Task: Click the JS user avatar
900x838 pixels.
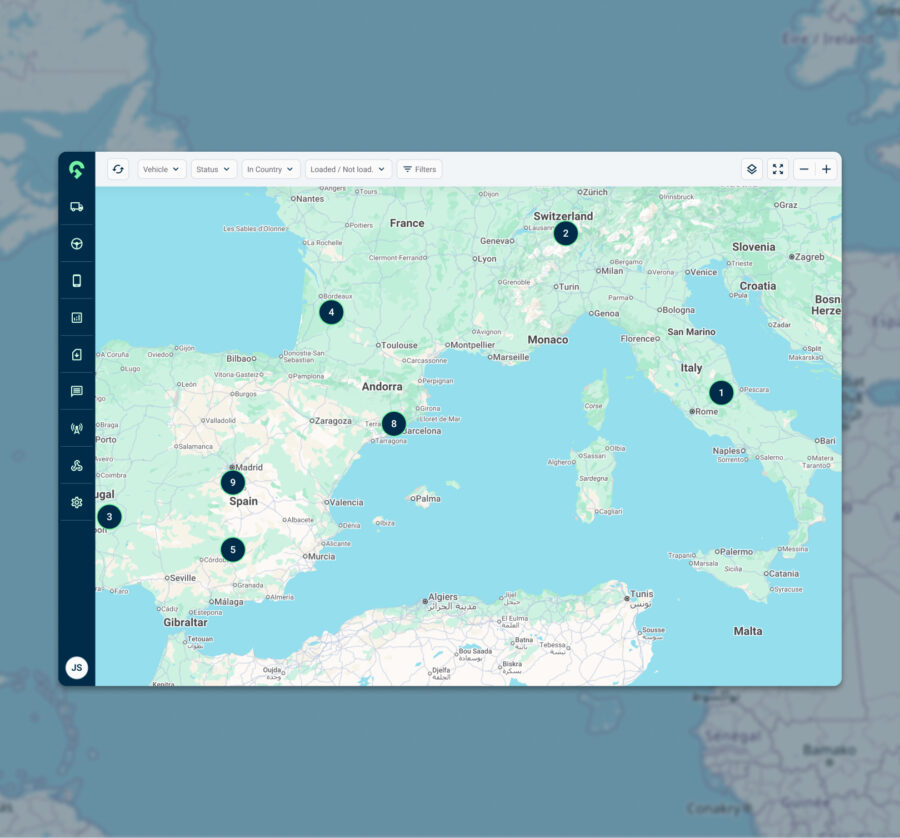Action: pos(76,667)
